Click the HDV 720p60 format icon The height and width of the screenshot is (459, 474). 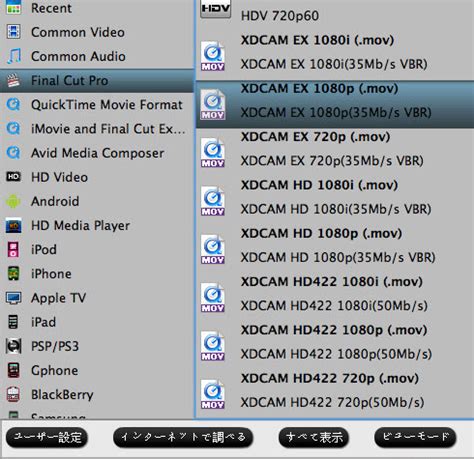(216, 9)
